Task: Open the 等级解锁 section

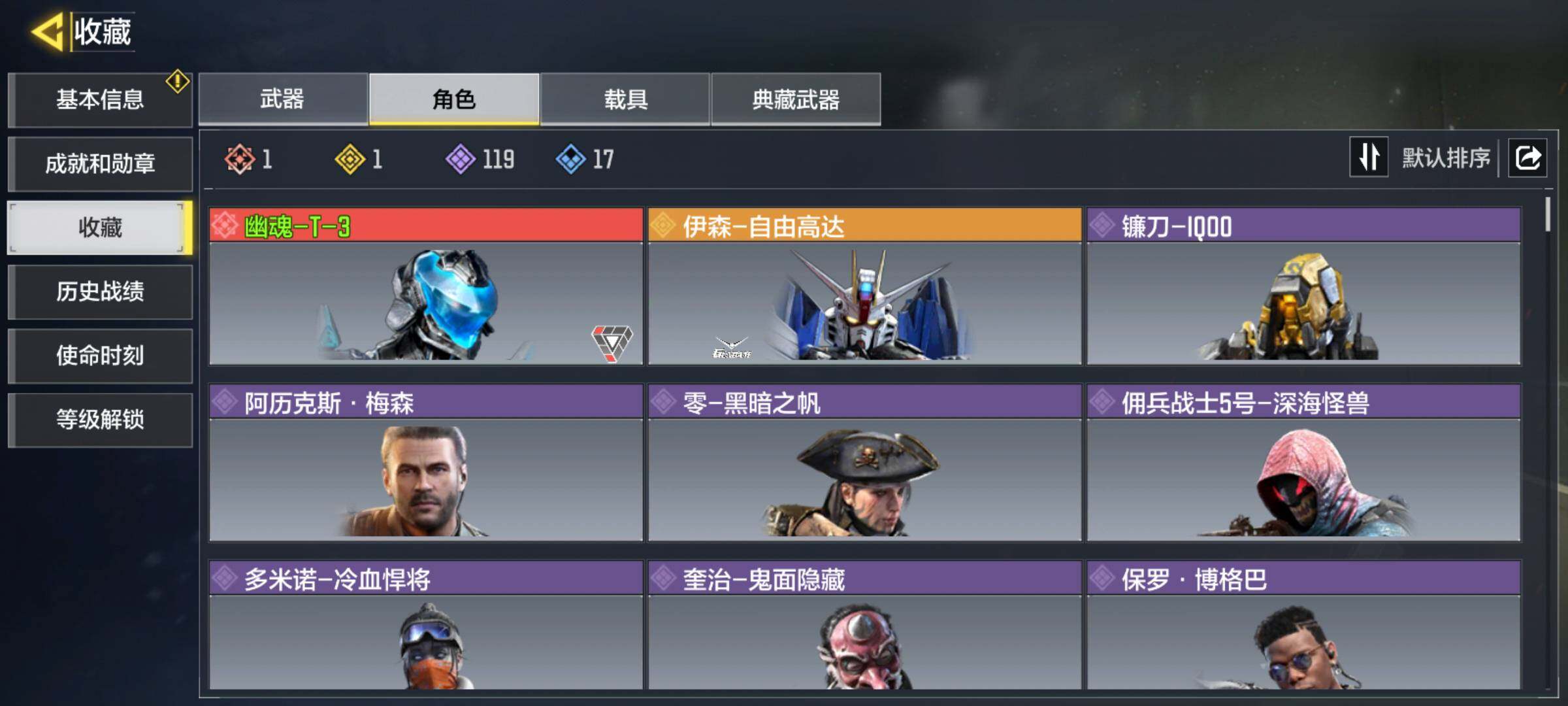Action: point(100,420)
